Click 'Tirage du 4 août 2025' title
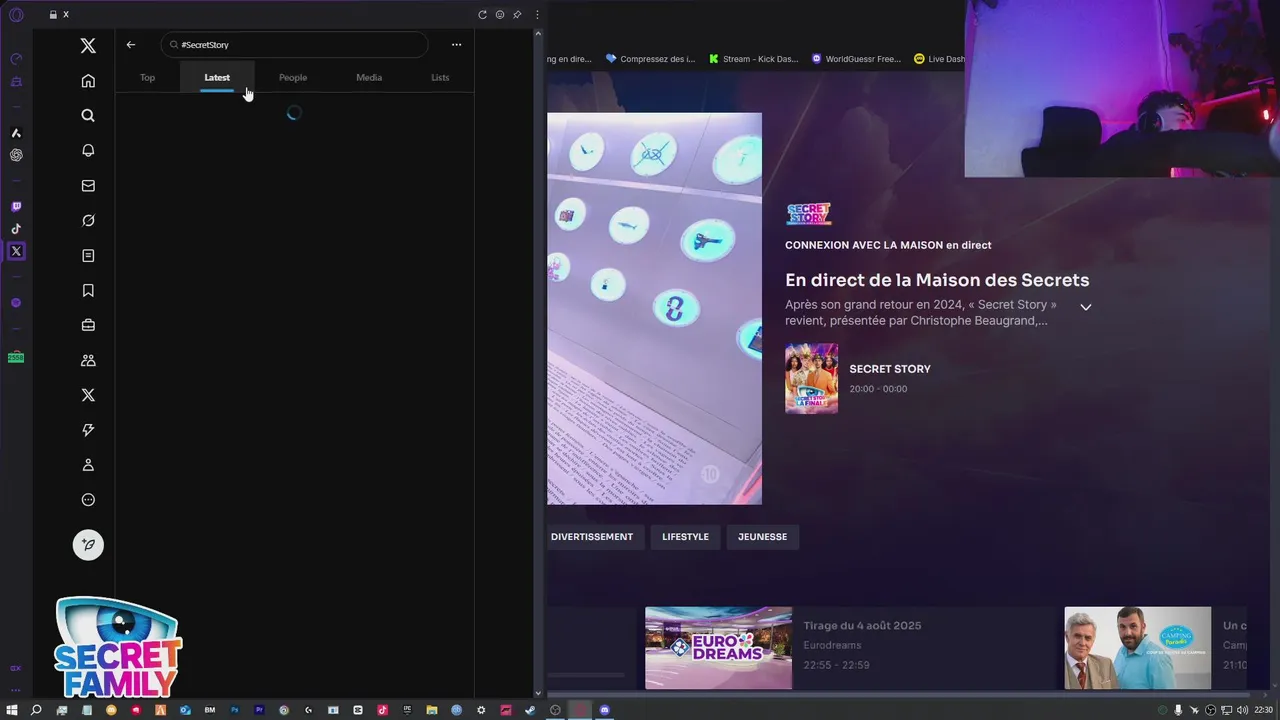The image size is (1280, 720). click(x=862, y=626)
